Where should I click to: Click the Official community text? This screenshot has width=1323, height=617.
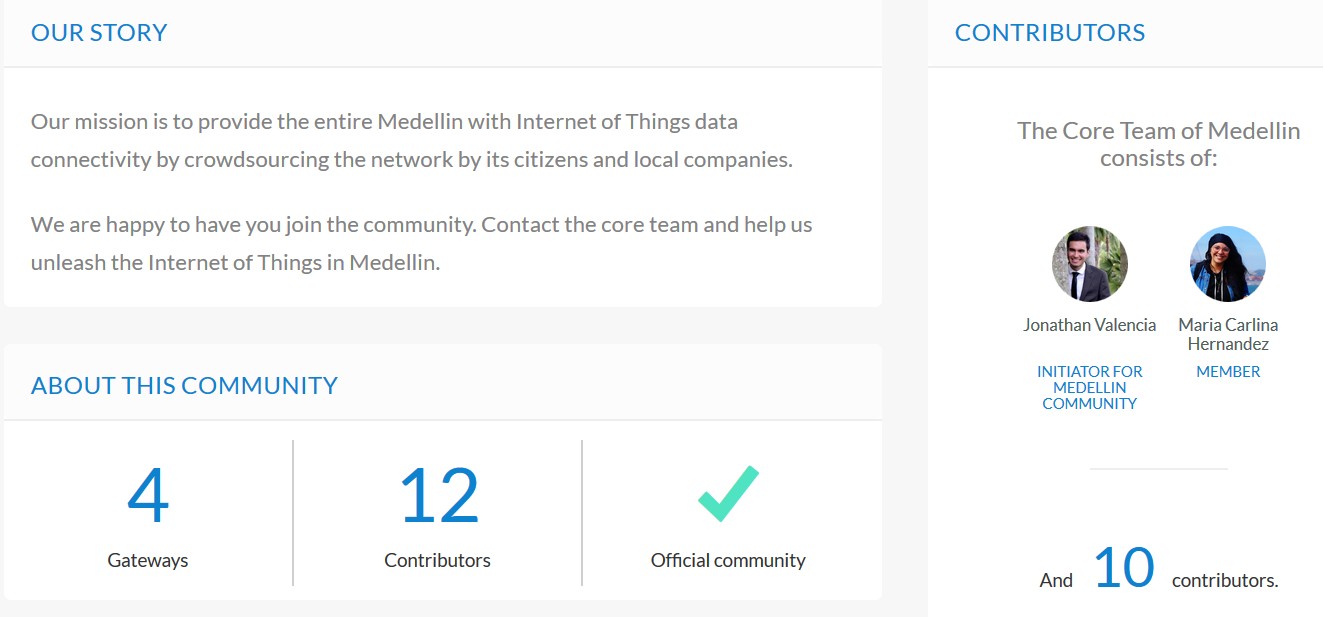(728, 560)
